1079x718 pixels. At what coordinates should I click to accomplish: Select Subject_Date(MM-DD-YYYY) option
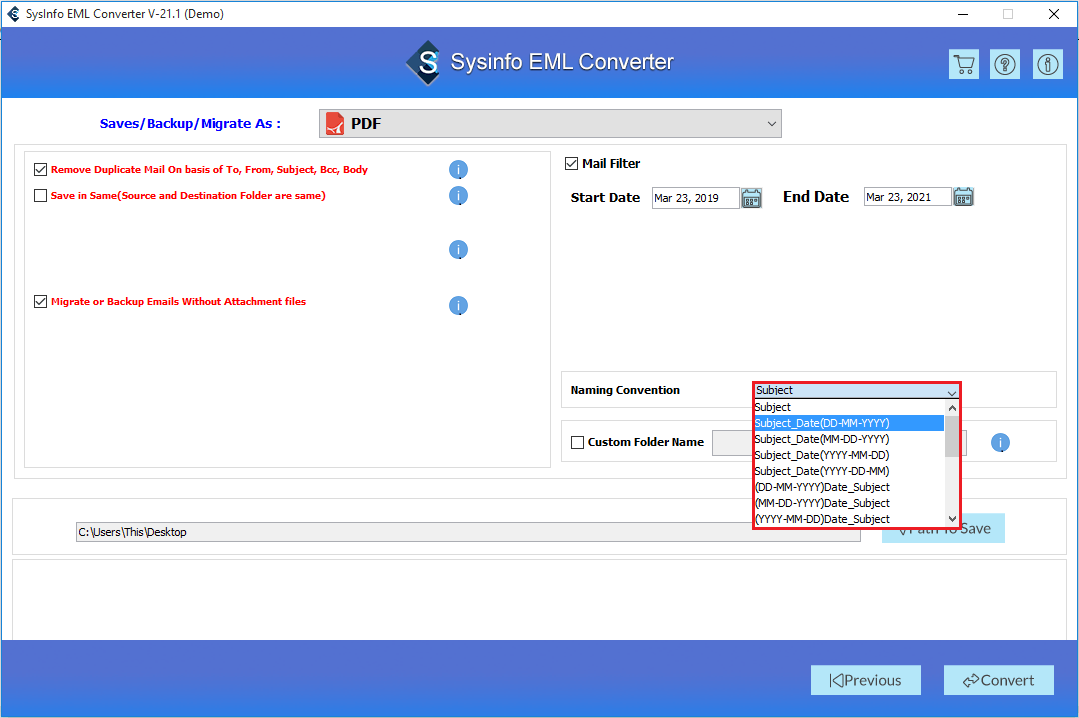[849, 439]
